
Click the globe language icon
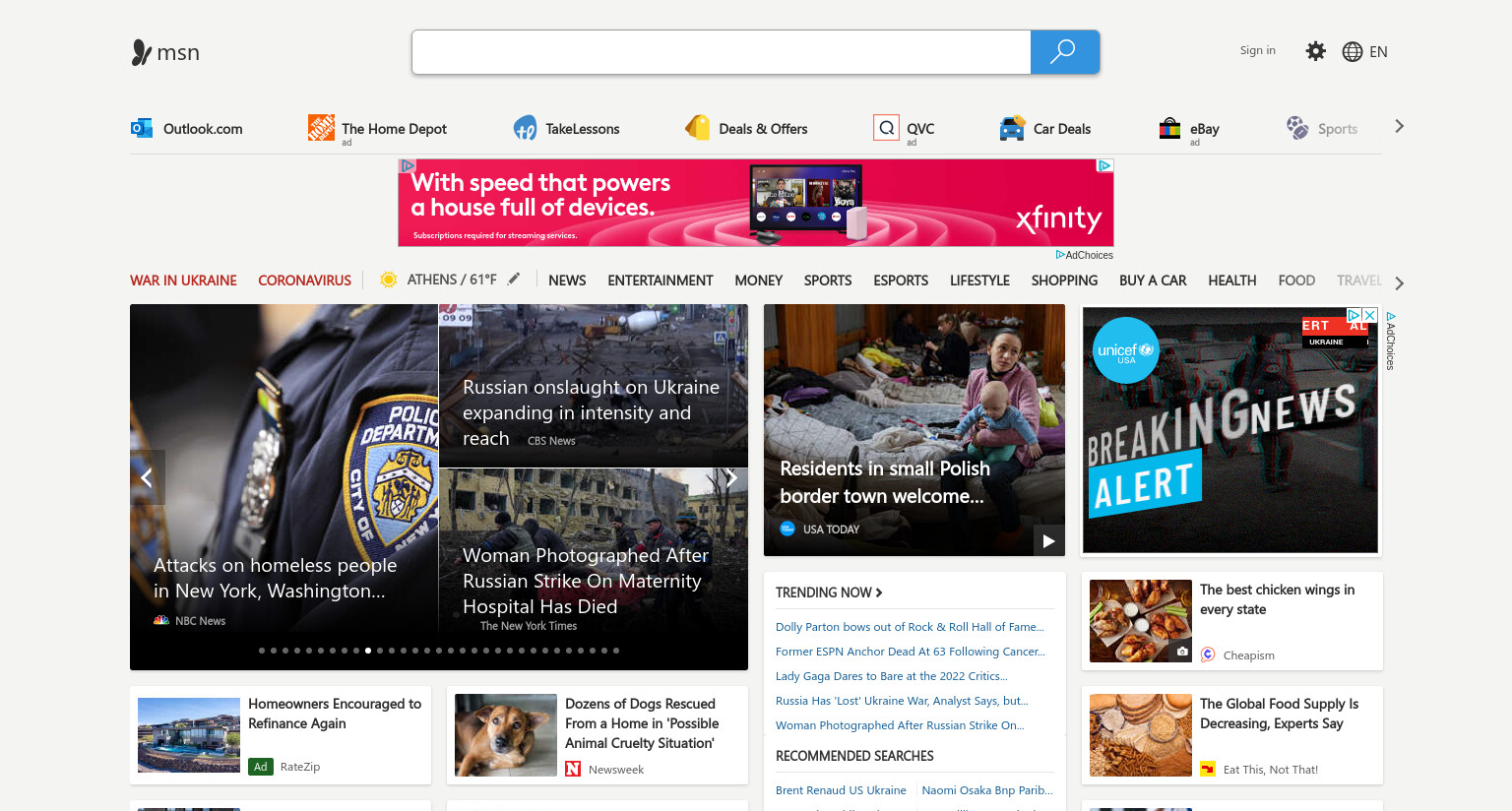click(x=1353, y=52)
